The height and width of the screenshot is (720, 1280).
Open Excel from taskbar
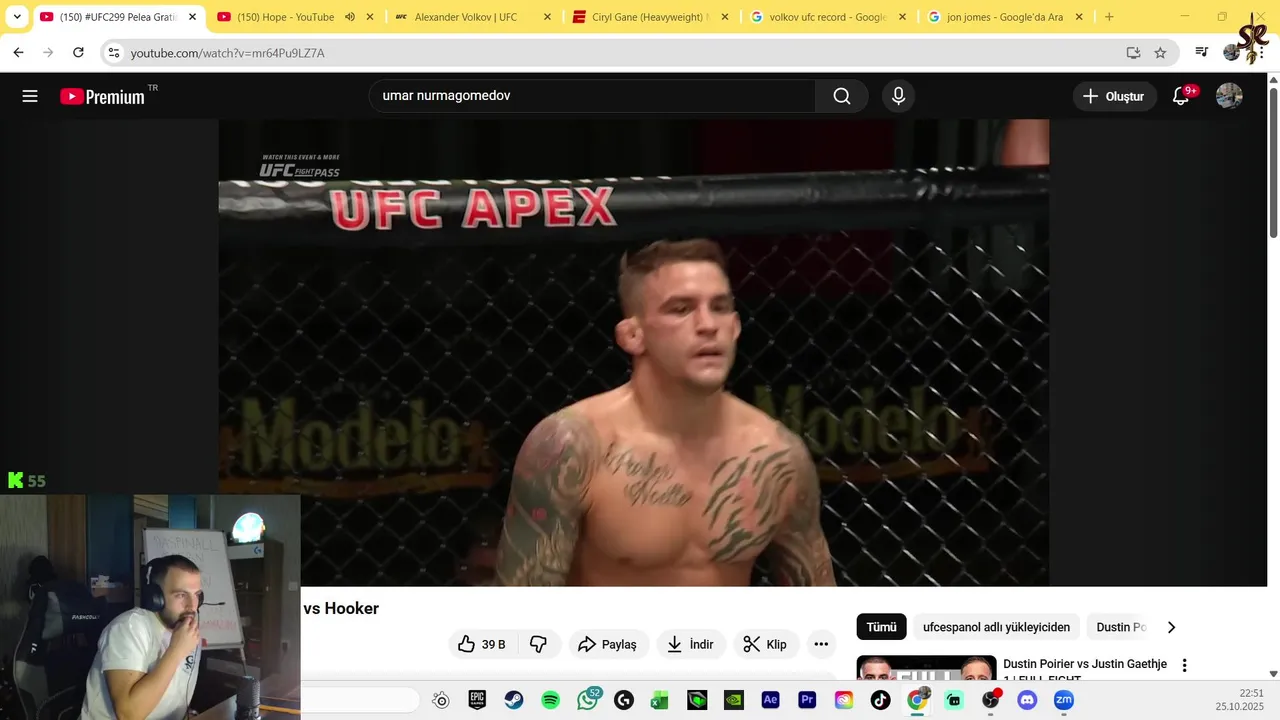(660, 700)
